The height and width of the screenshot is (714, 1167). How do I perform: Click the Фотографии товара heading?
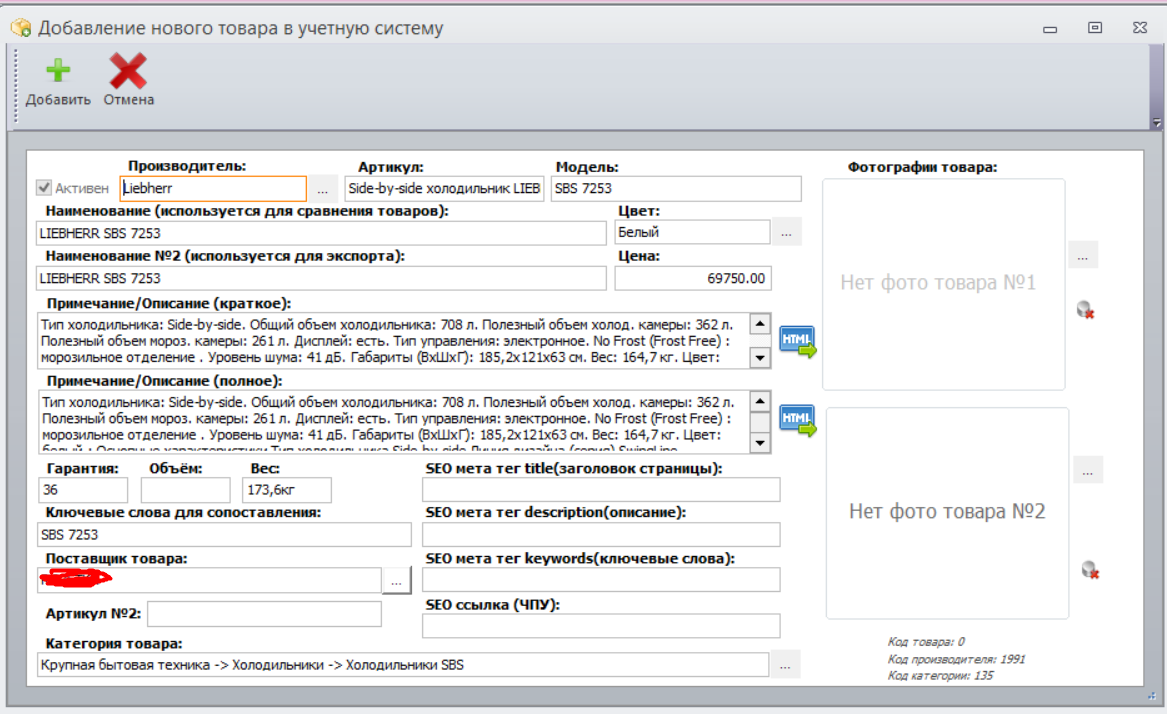pyautogui.click(x=922, y=168)
